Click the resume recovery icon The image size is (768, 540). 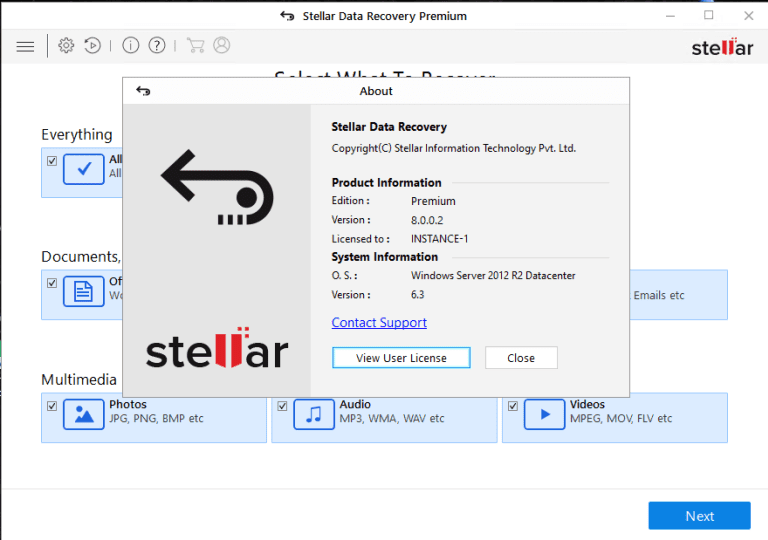coord(92,46)
